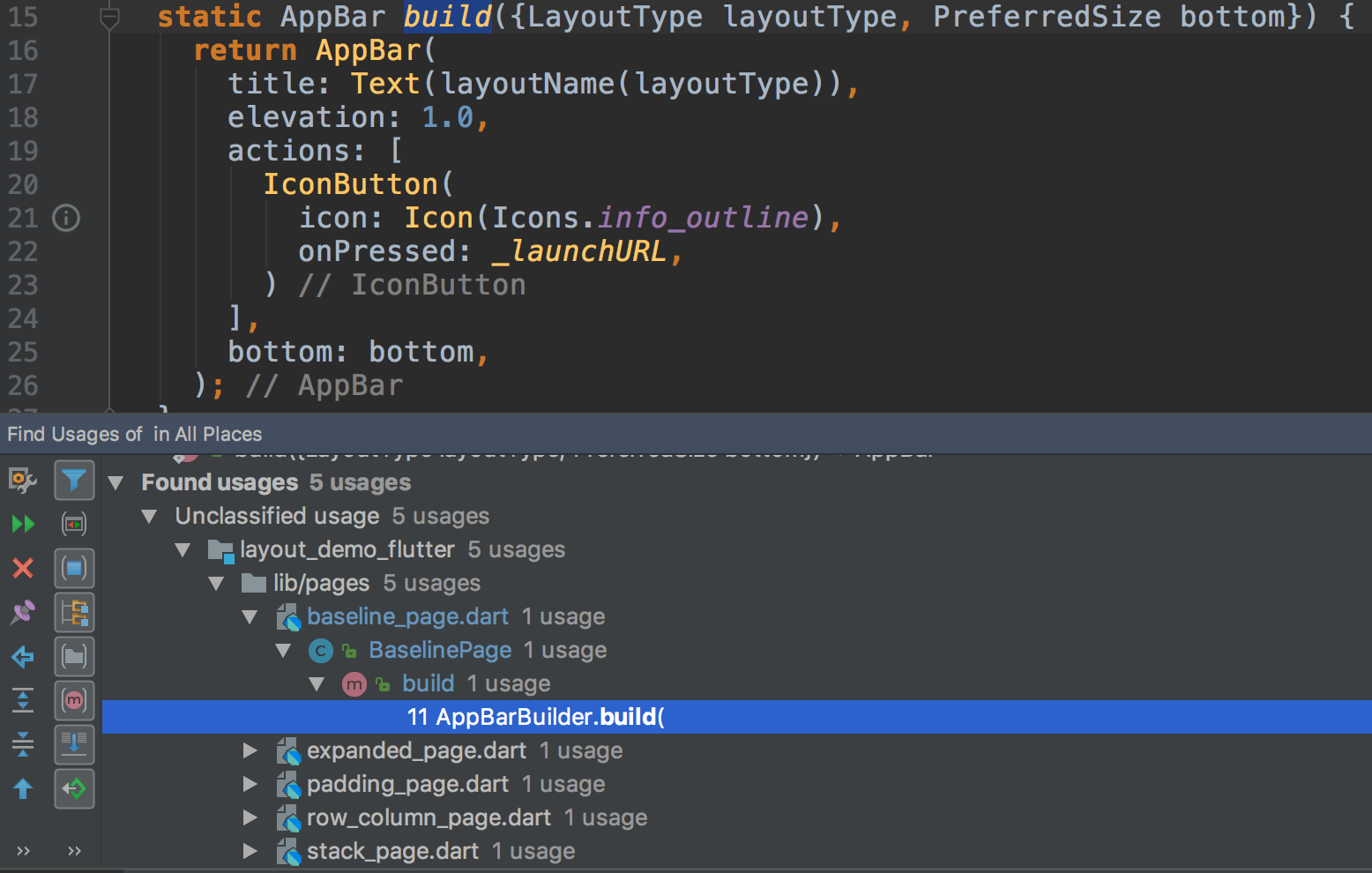Collapse the layout_demo_flutter module node
This screenshot has height=873, width=1372.
(183, 550)
